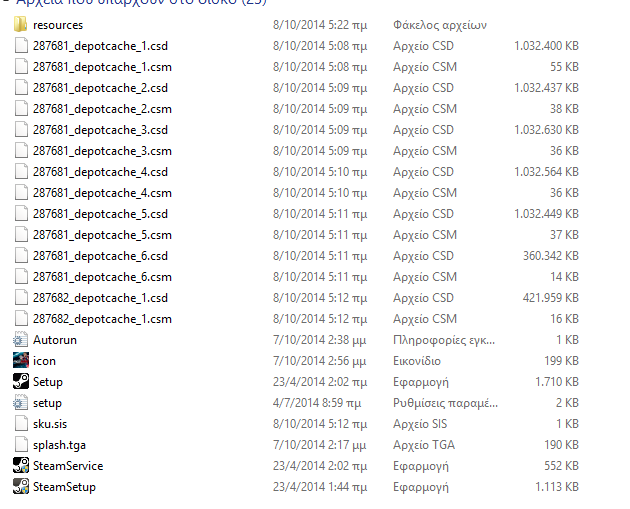Select the resources folder name
Viewport: 630px width, 509px height.
(x=58, y=25)
